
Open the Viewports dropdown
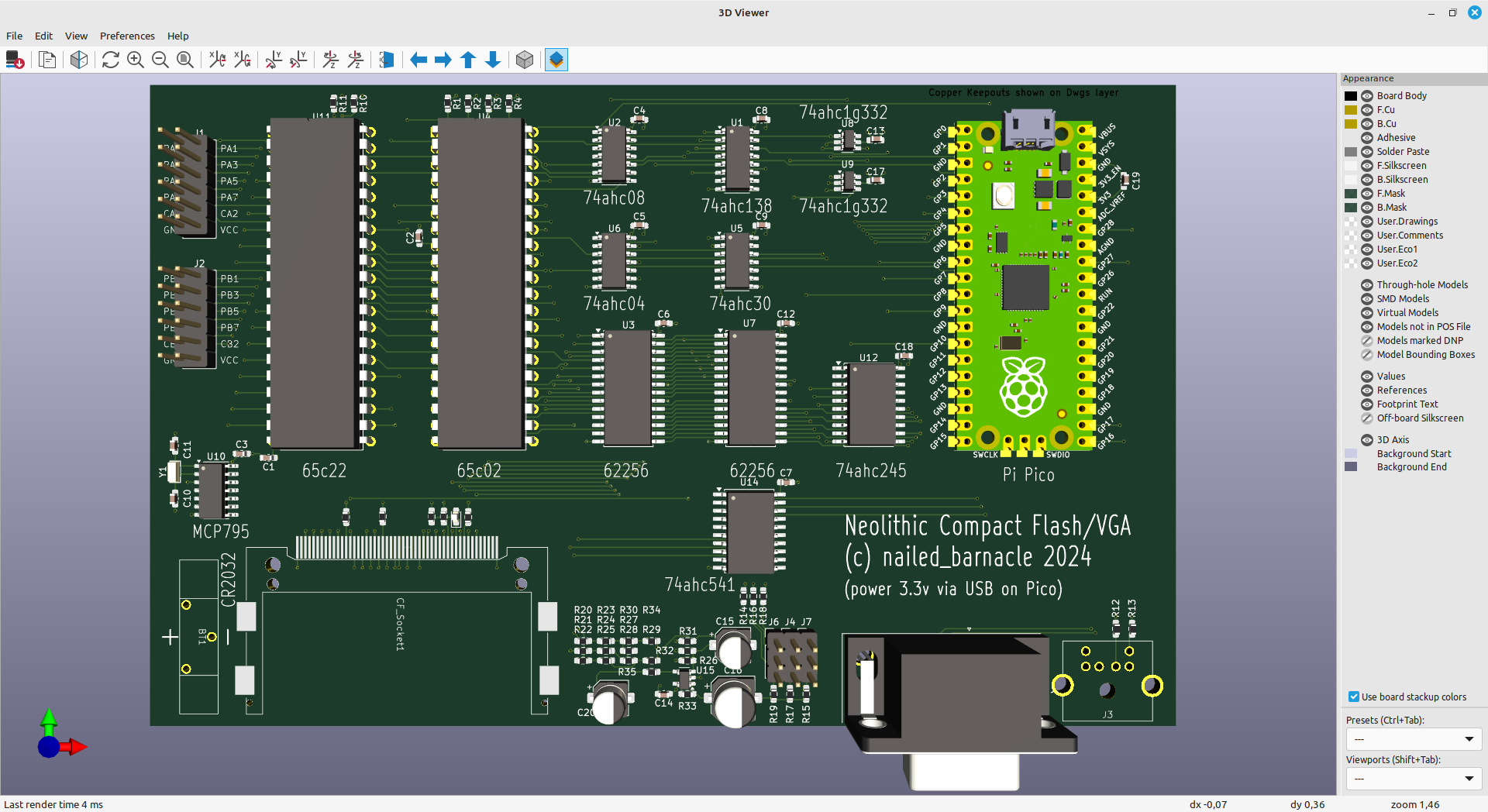pyautogui.click(x=1414, y=779)
